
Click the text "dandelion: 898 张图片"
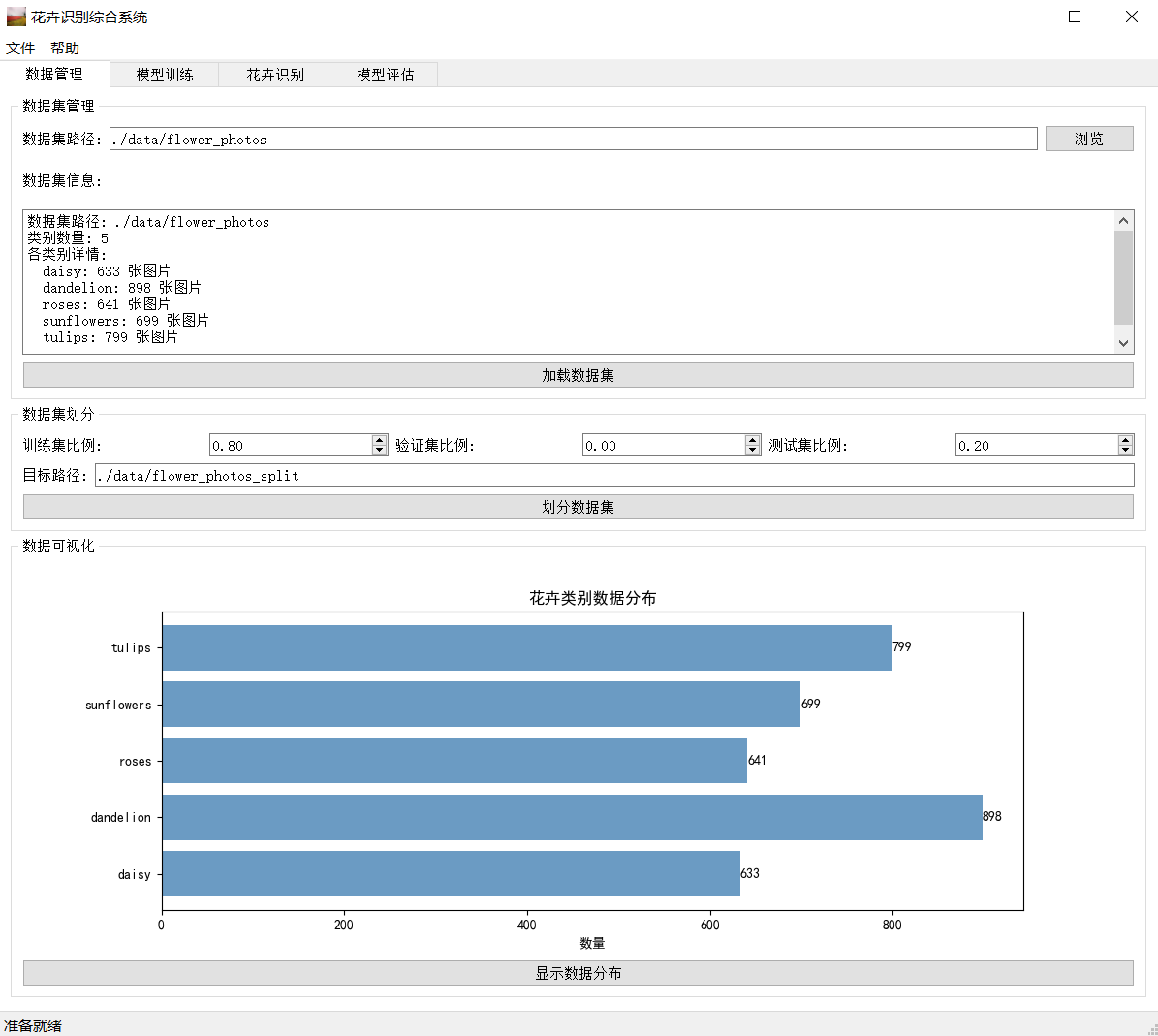tap(122, 287)
